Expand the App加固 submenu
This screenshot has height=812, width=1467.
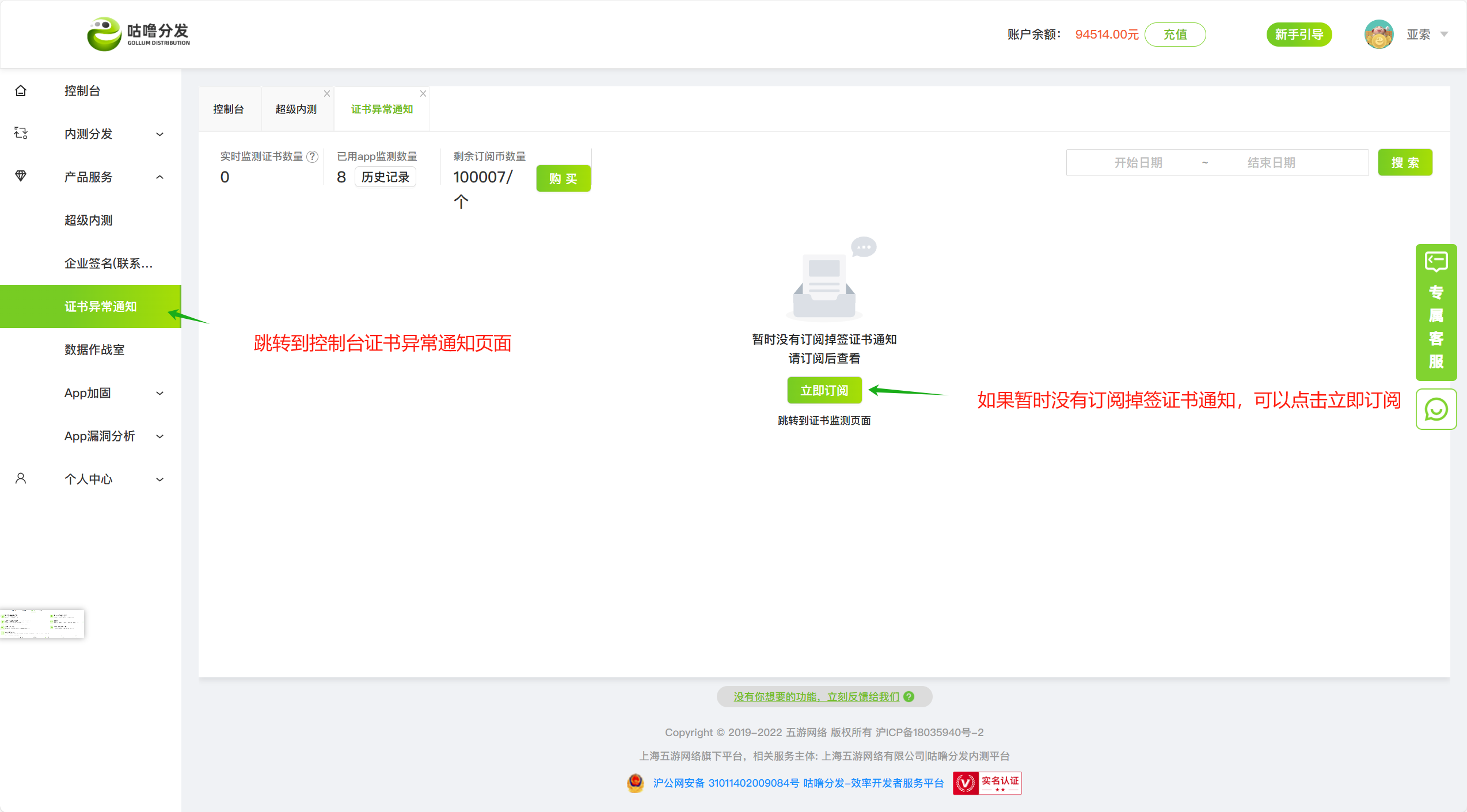(160, 393)
